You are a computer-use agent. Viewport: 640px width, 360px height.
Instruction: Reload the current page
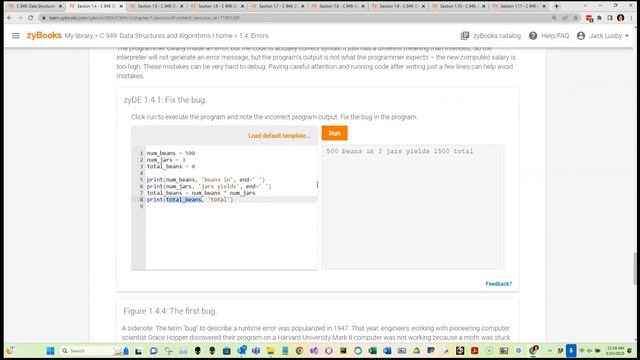(31, 18)
